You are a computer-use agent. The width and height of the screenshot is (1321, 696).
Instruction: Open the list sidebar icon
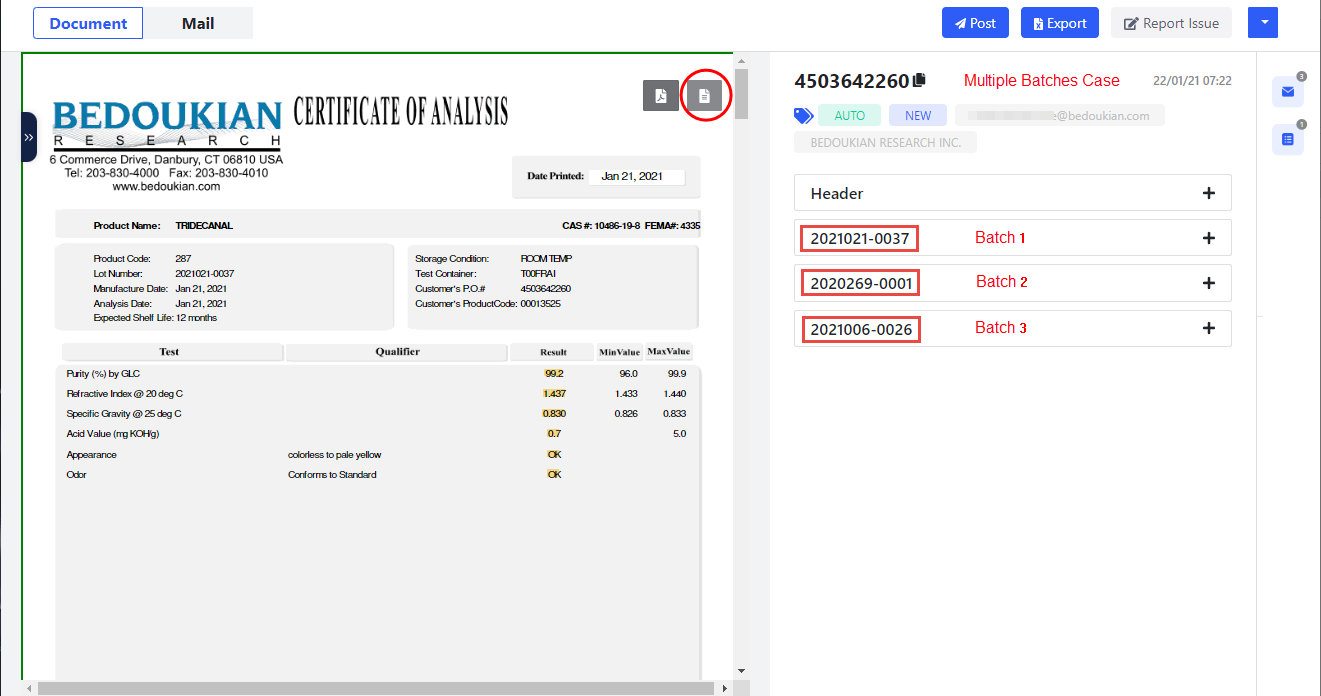coord(1287,139)
